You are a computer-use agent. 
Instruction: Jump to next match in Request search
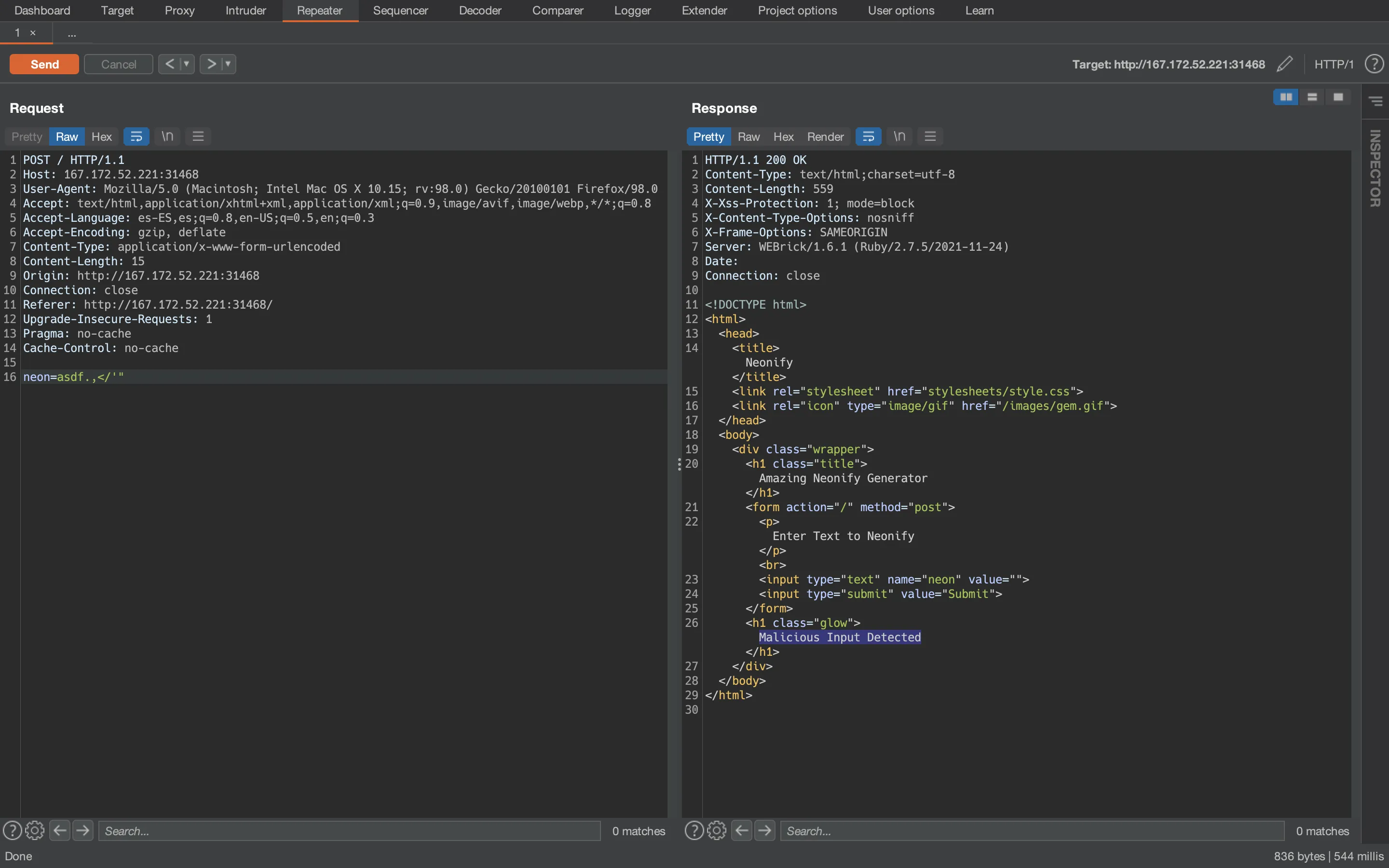pyautogui.click(x=82, y=831)
